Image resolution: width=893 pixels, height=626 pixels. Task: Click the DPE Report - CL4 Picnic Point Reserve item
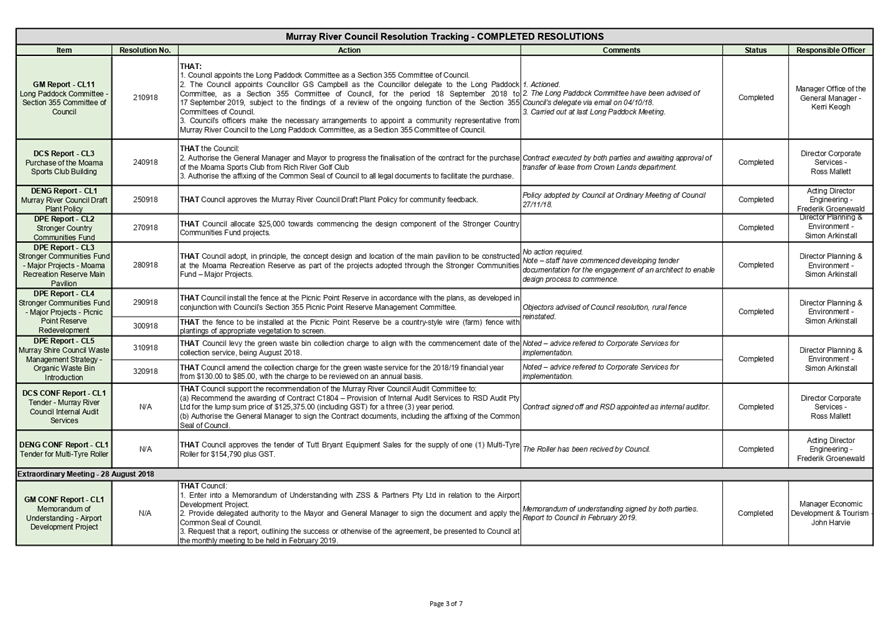pos(64,312)
